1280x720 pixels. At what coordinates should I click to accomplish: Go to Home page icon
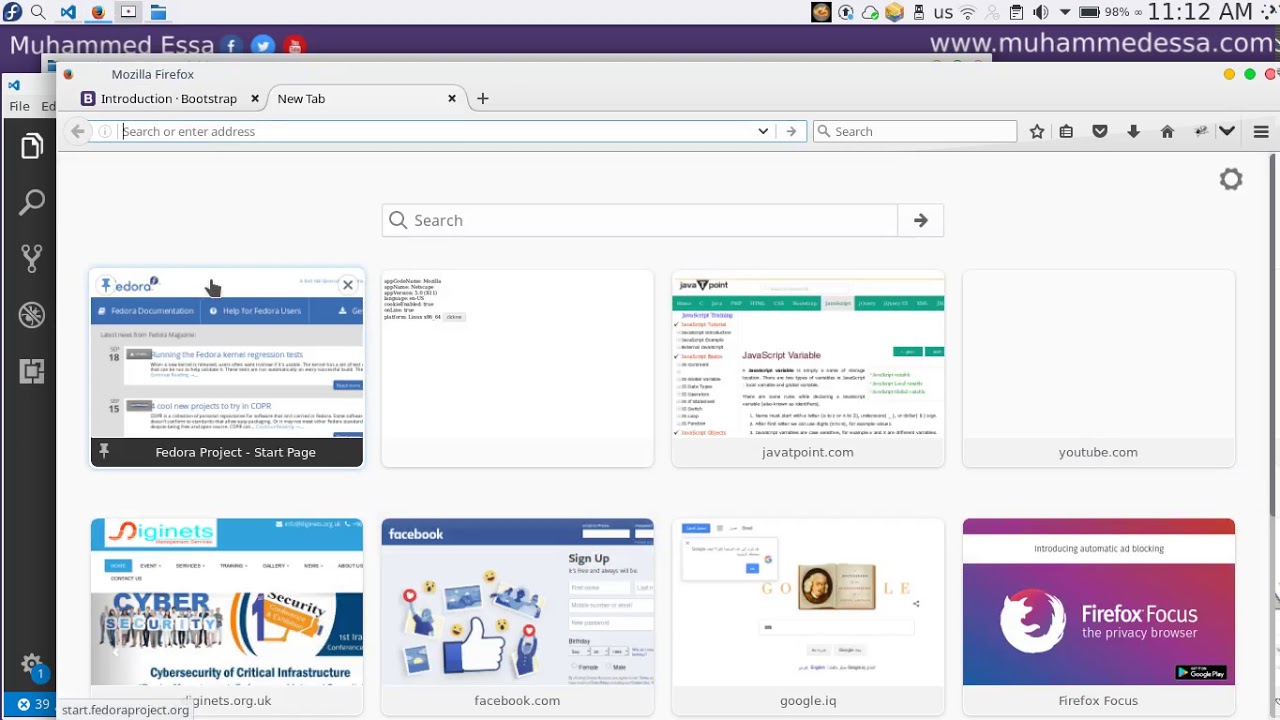1167,131
